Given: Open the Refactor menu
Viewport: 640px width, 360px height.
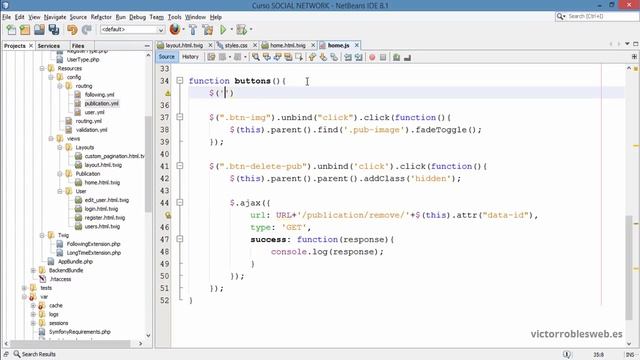Looking at the screenshot, I should click(x=101, y=17).
